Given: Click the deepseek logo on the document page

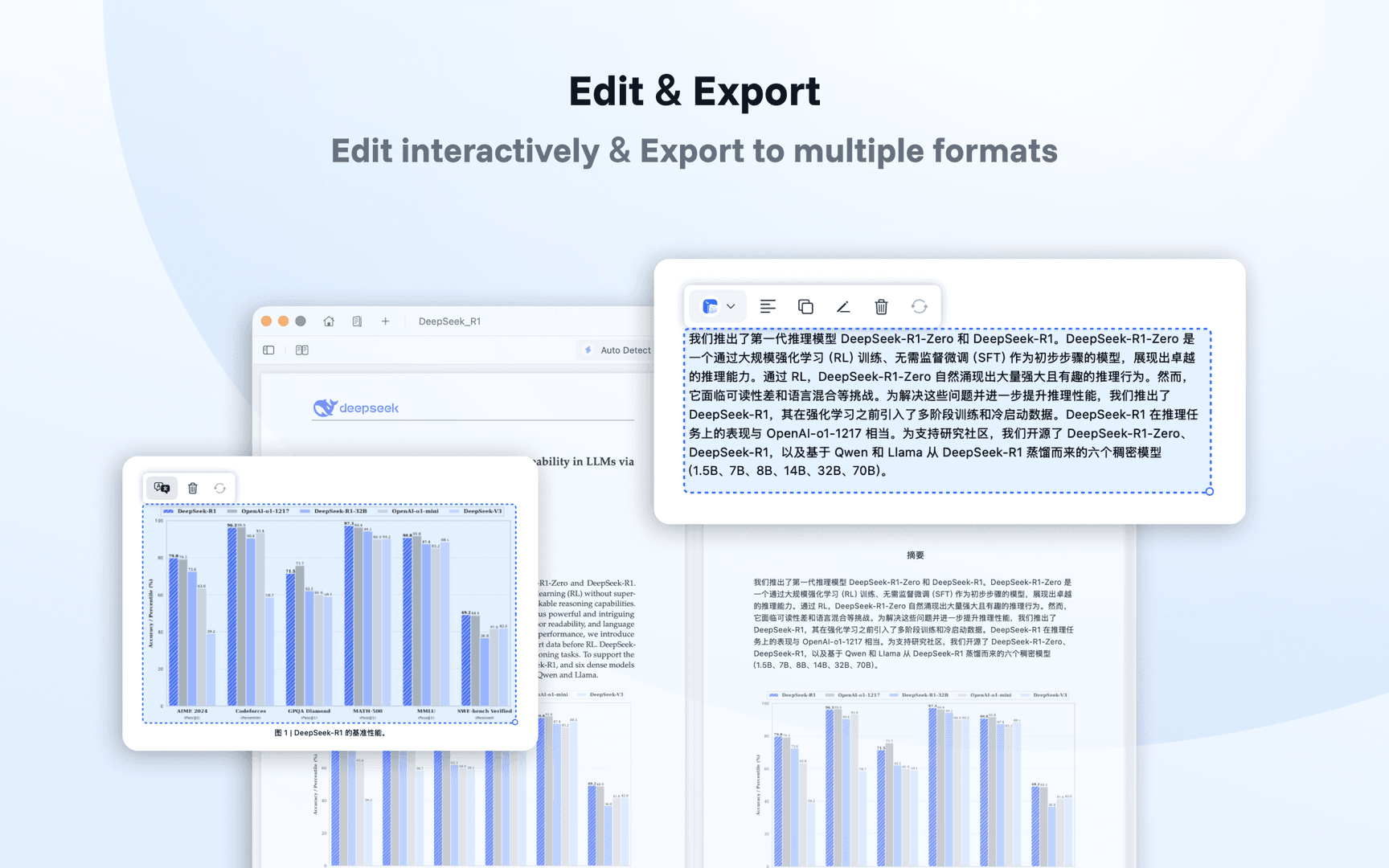Looking at the screenshot, I should [x=356, y=407].
